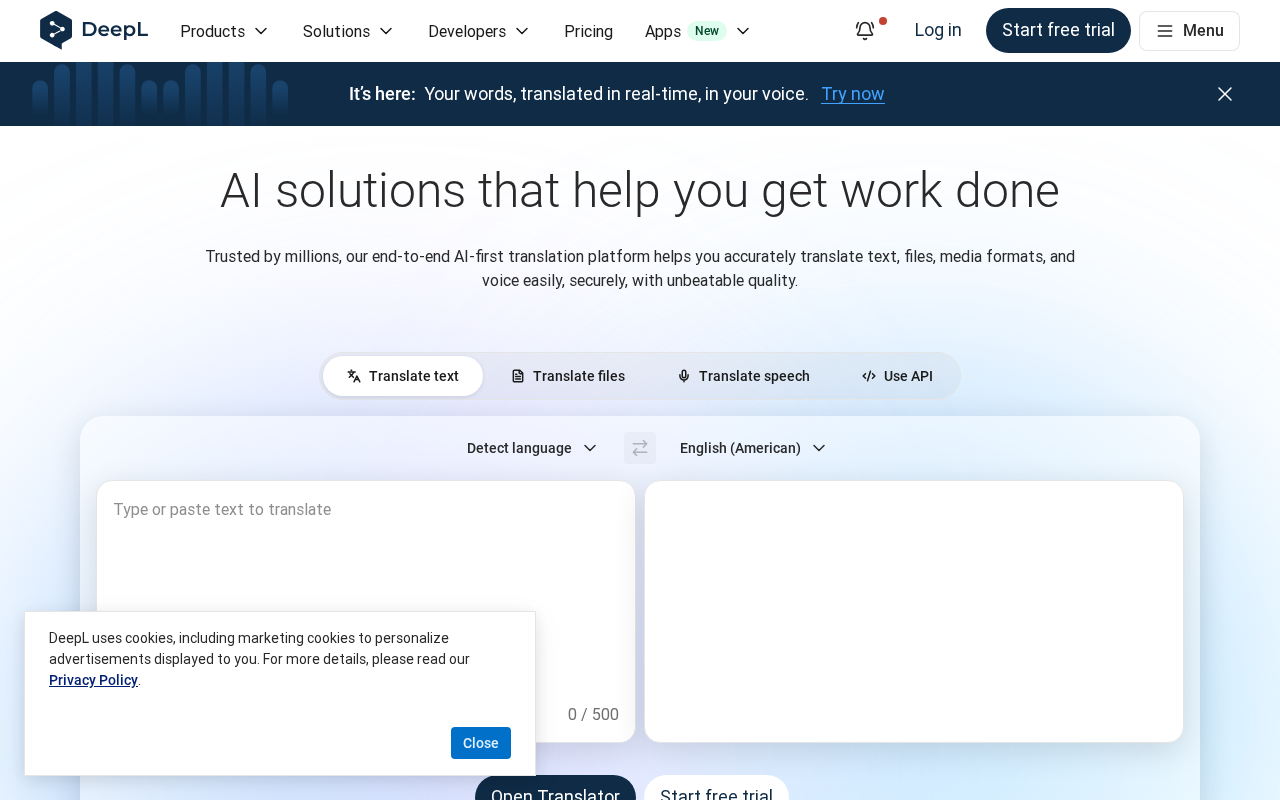
Task: Choose target language English (American) dropdown
Action: pyautogui.click(x=753, y=448)
